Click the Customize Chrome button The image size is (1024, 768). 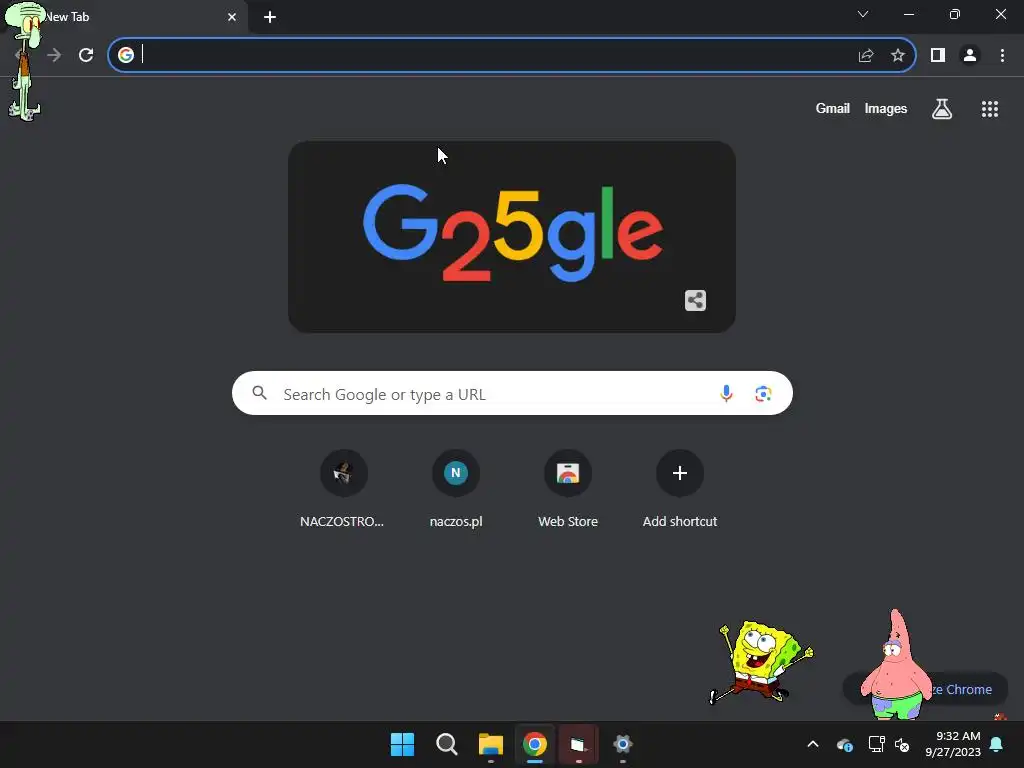[x=926, y=689]
